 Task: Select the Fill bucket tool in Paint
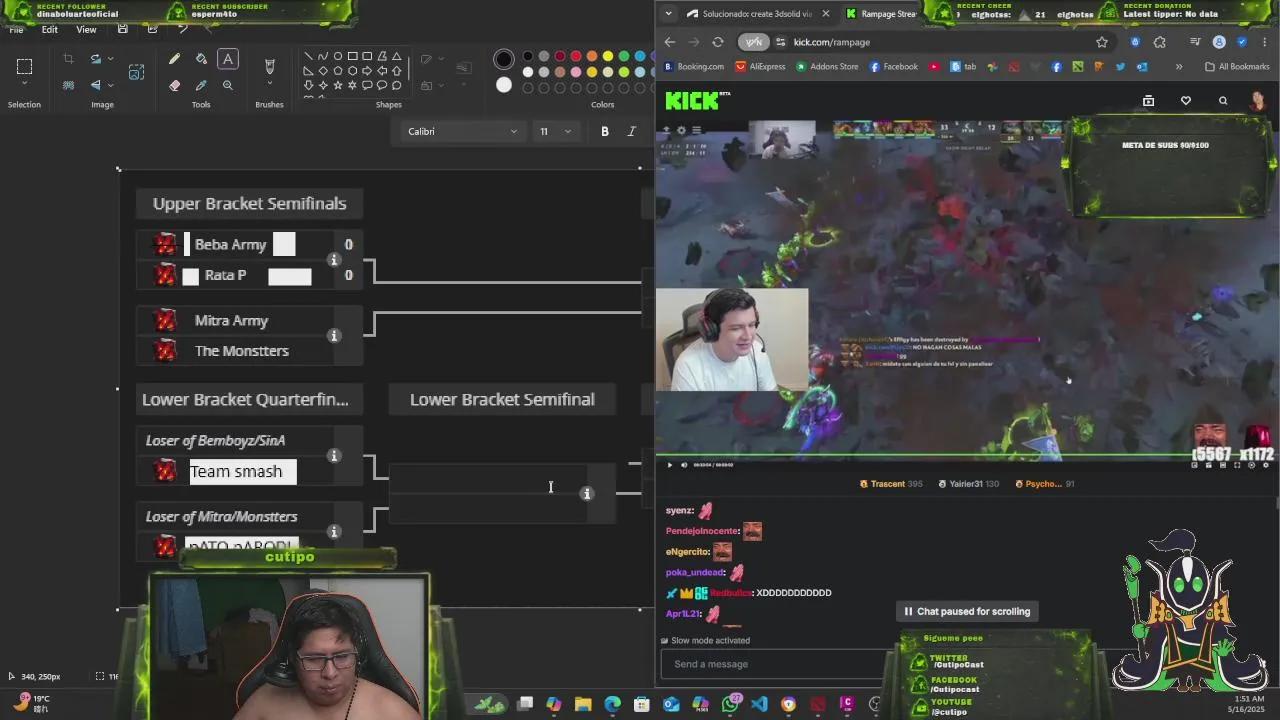click(201, 59)
